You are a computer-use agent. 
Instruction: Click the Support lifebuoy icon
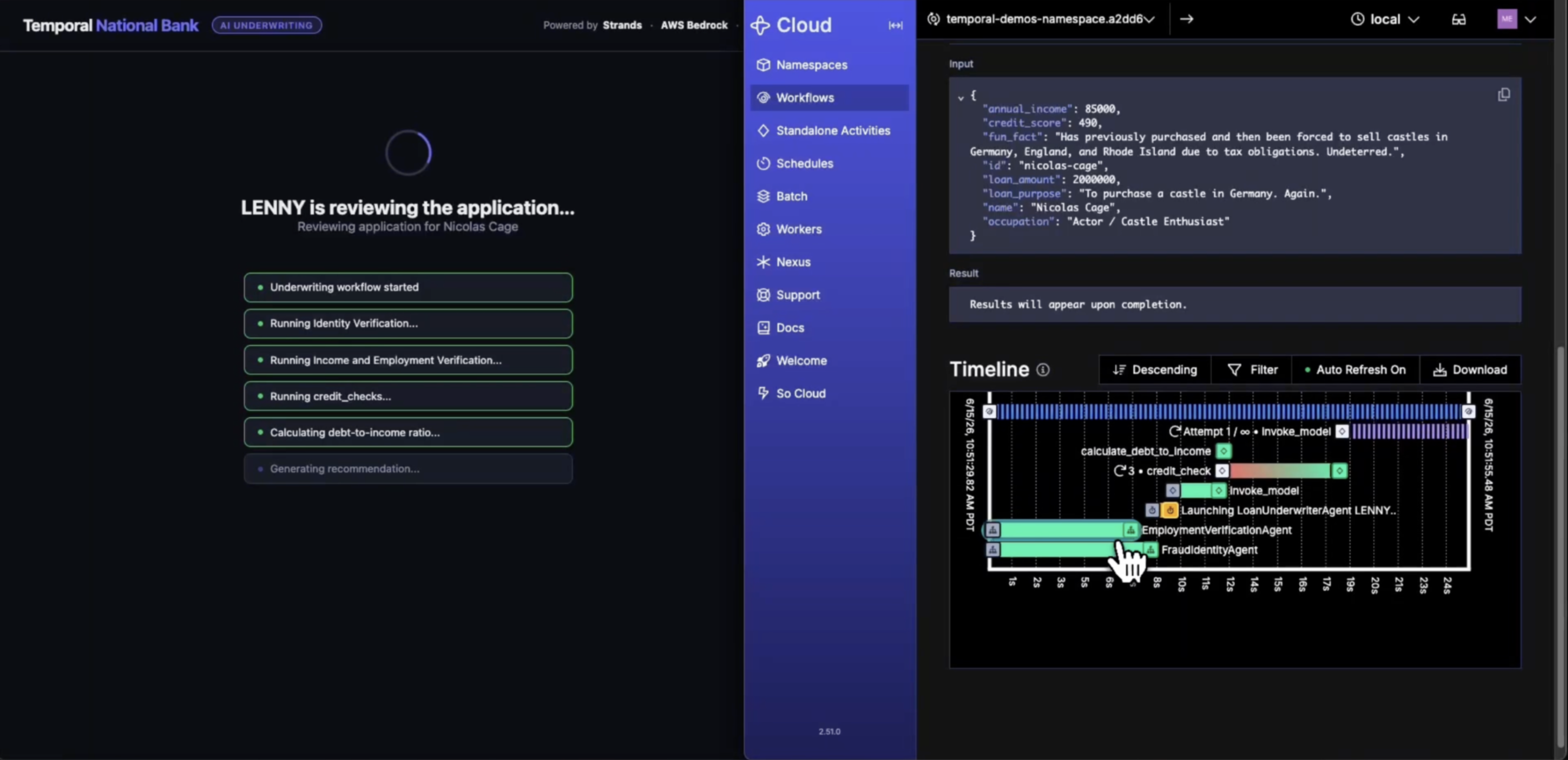(x=763, y=294)
